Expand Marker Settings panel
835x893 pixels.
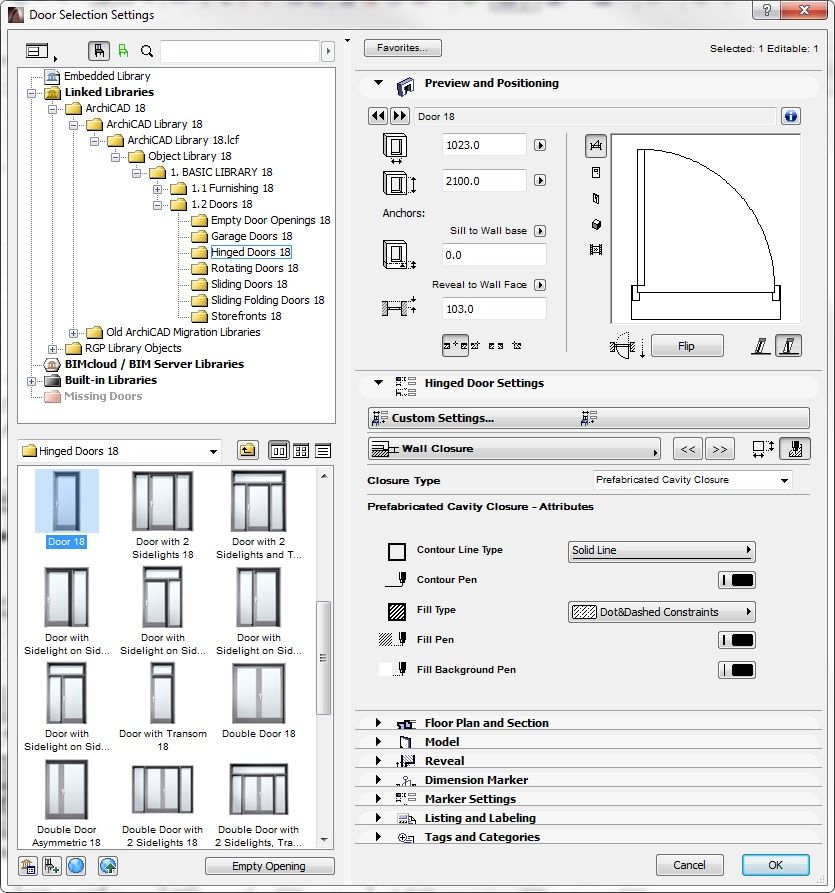tap(378, 798)
